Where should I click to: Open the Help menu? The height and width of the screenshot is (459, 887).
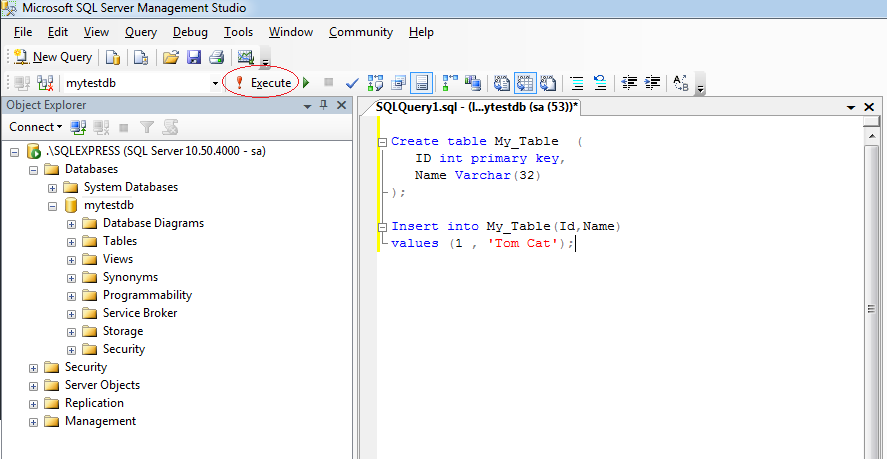(421, 32)
